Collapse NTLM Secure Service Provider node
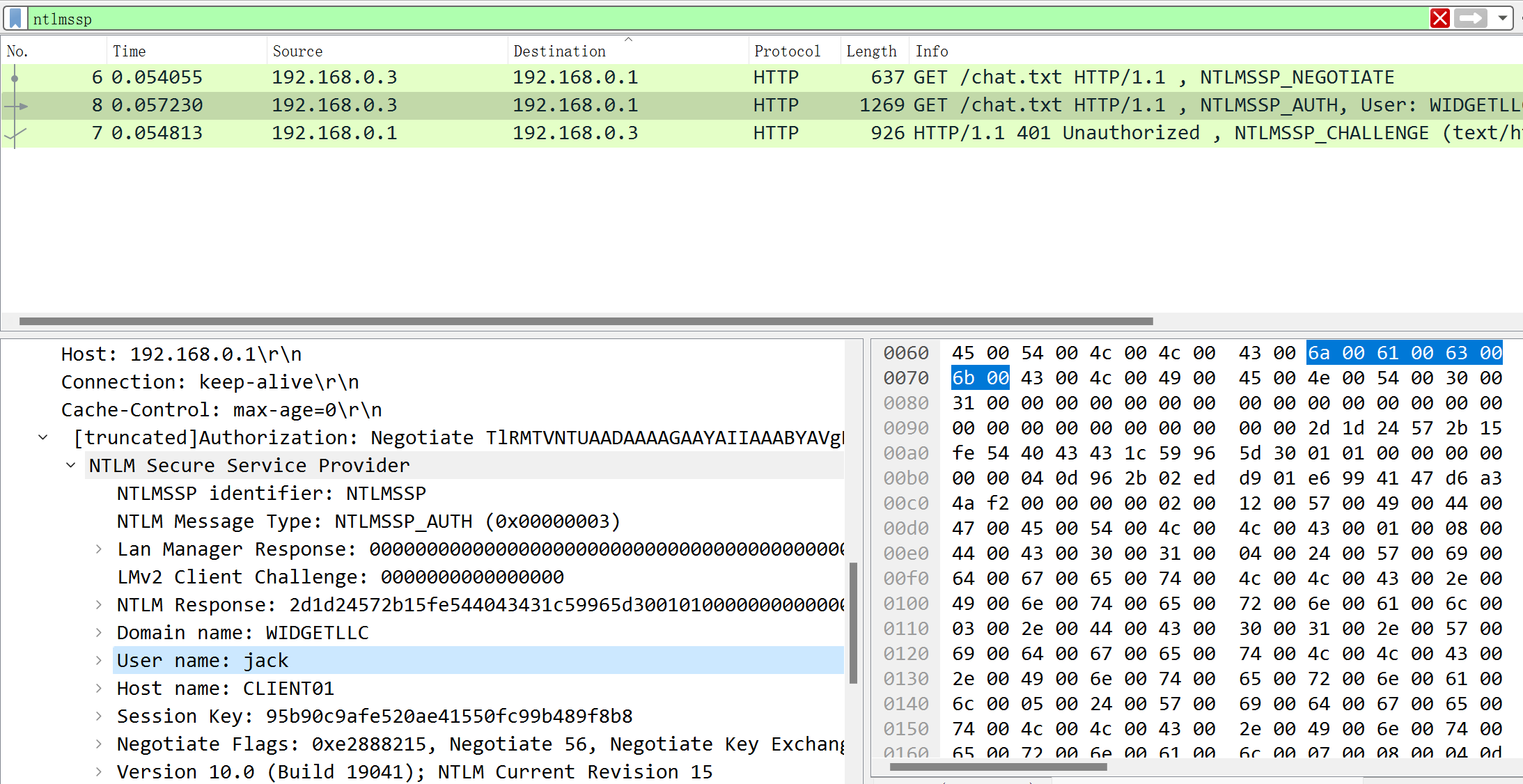 [x=71, y=465]
